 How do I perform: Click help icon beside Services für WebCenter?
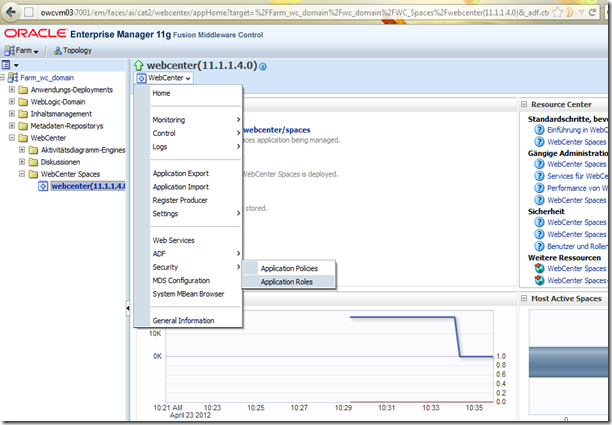pyautogui.click(x=539, y=176)
